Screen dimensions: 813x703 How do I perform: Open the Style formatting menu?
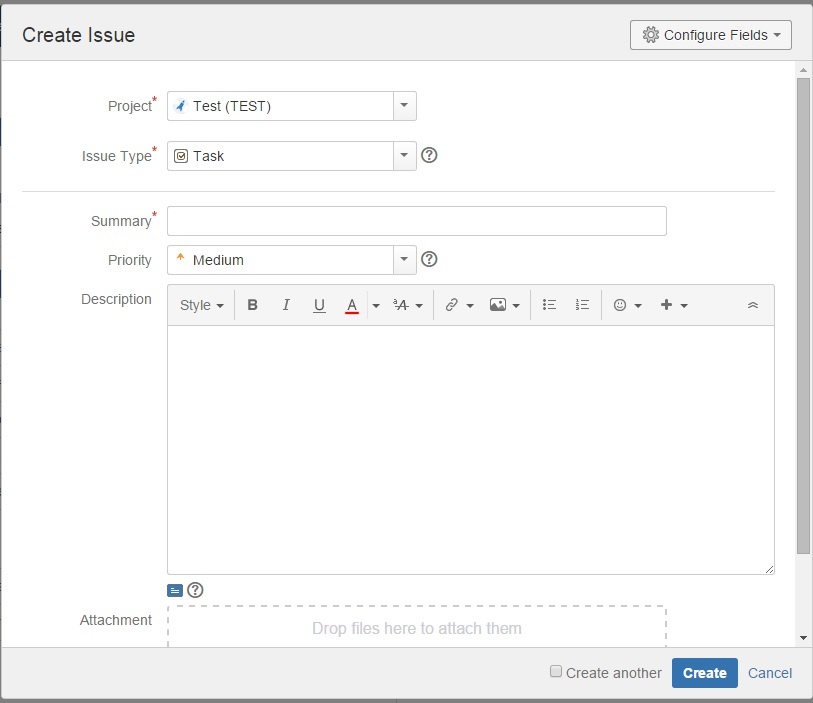coord(201,305)
